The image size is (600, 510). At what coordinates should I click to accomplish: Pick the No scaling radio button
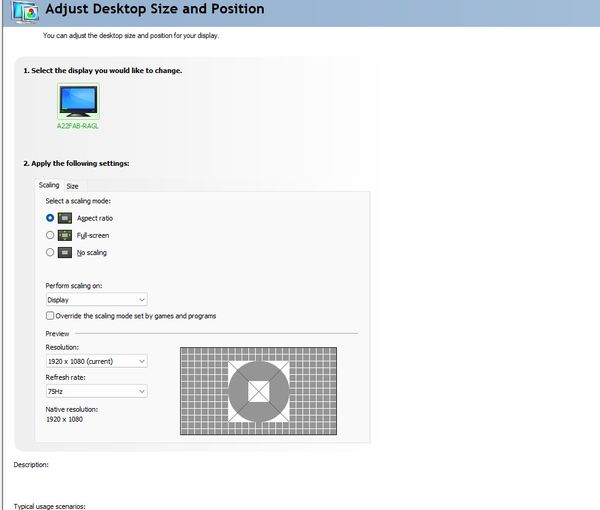pos(50,253)
